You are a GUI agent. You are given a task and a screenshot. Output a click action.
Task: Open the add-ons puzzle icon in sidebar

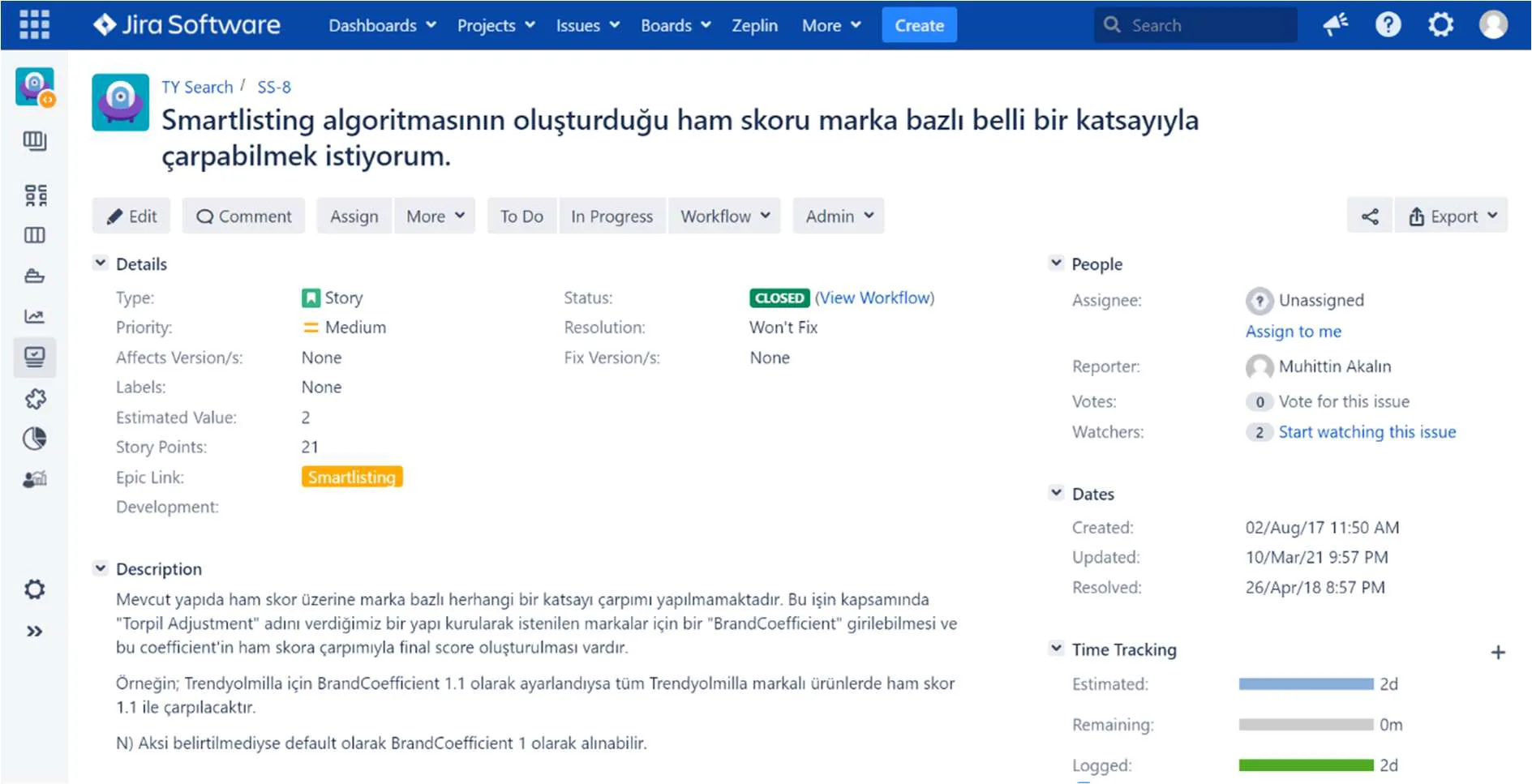coord(35,398)
